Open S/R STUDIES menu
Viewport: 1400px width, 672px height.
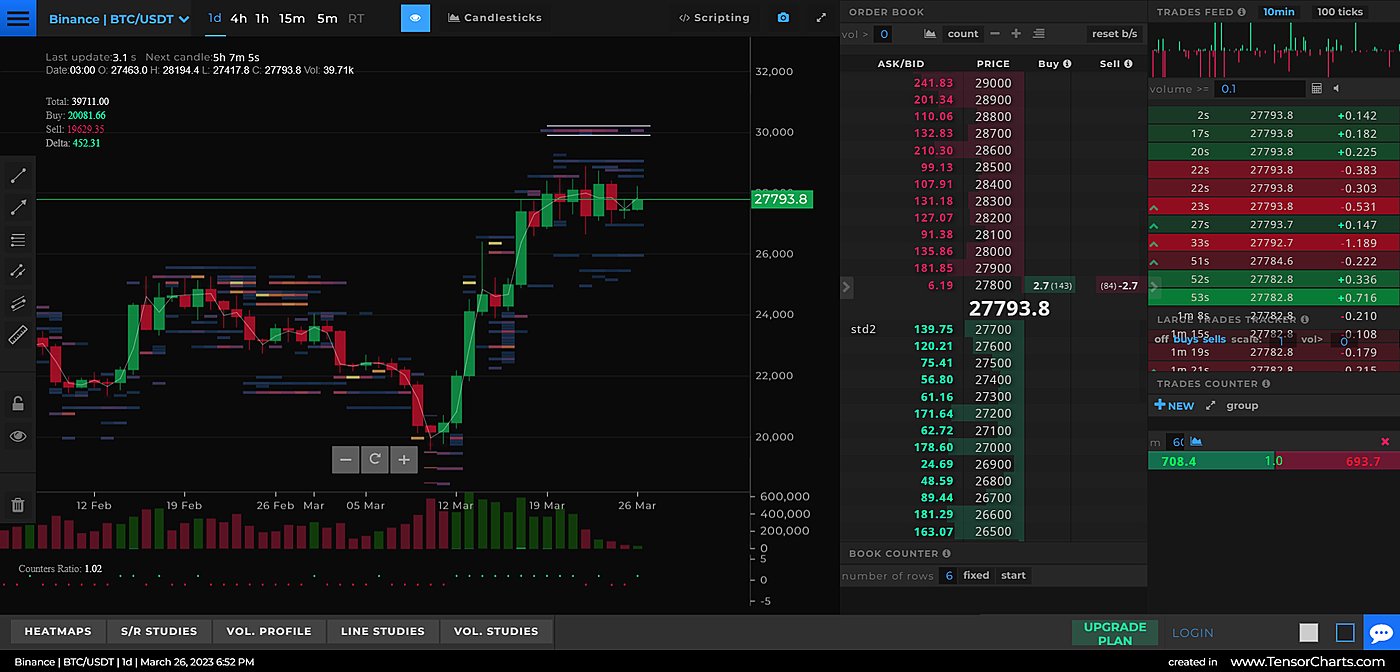point(159,631)
